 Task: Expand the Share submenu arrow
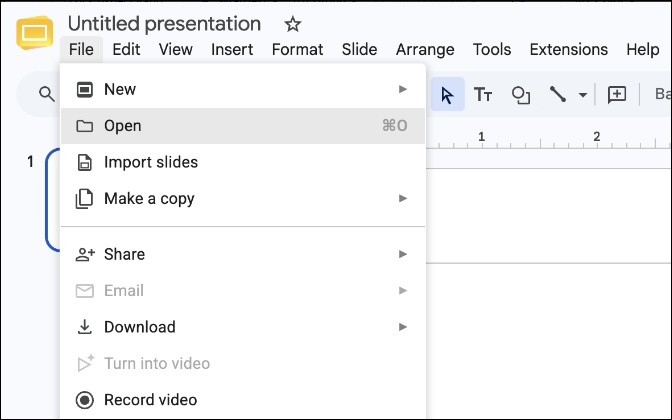(402, 254)
